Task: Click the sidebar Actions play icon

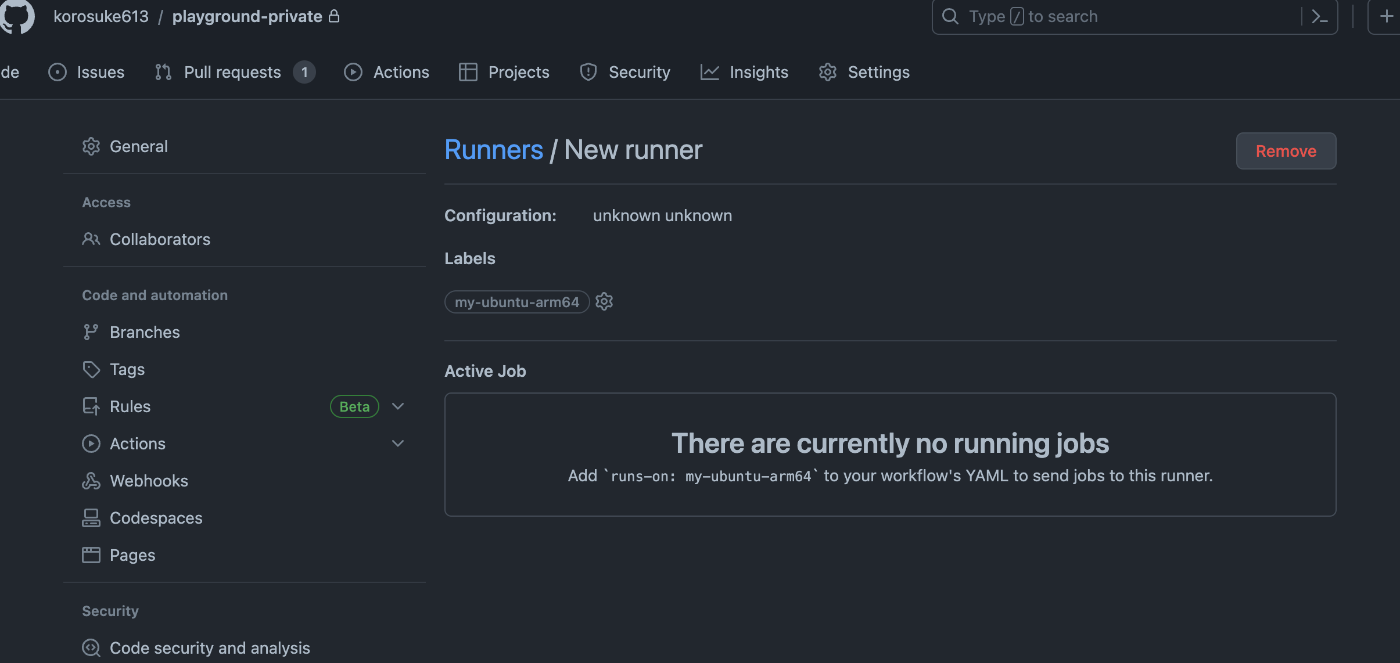Action: pos(91,443)
